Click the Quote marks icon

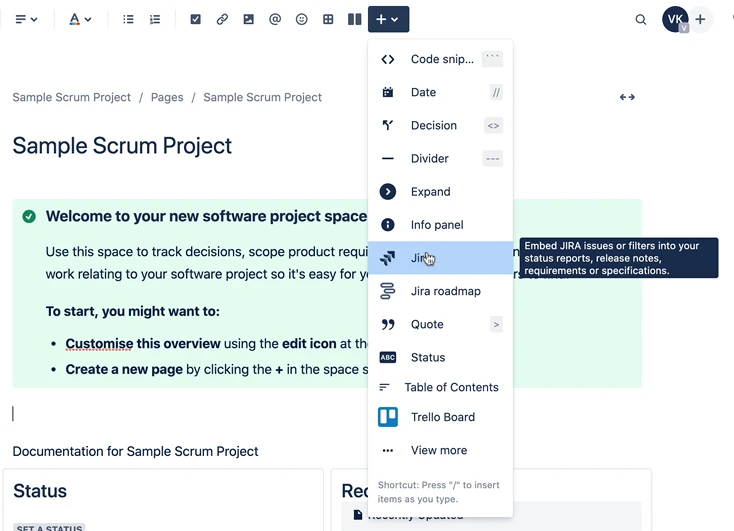pos(388,324)
